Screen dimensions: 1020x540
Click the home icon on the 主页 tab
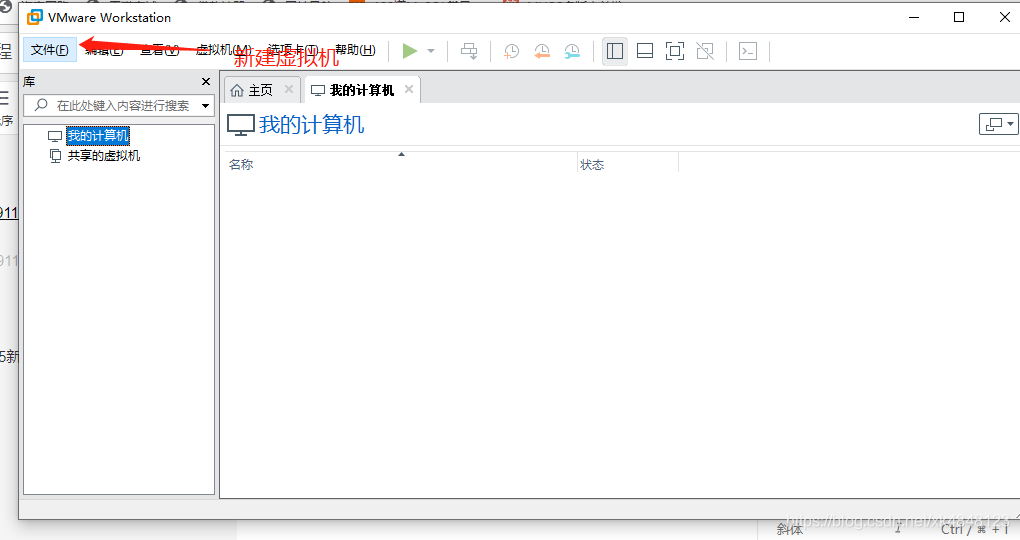pos(237,90)
